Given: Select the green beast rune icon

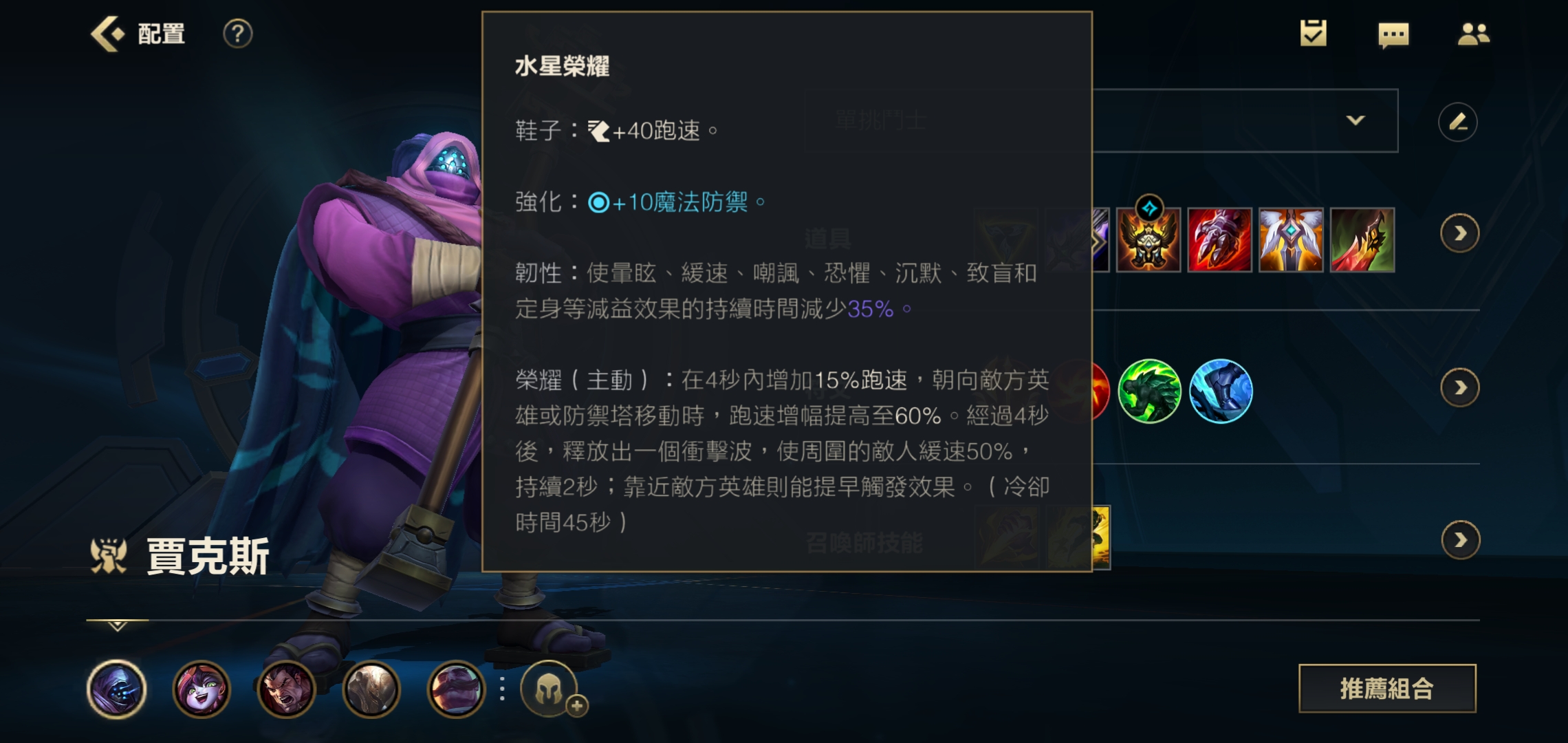Looking at the screenshot, I should pos(1149,391).
